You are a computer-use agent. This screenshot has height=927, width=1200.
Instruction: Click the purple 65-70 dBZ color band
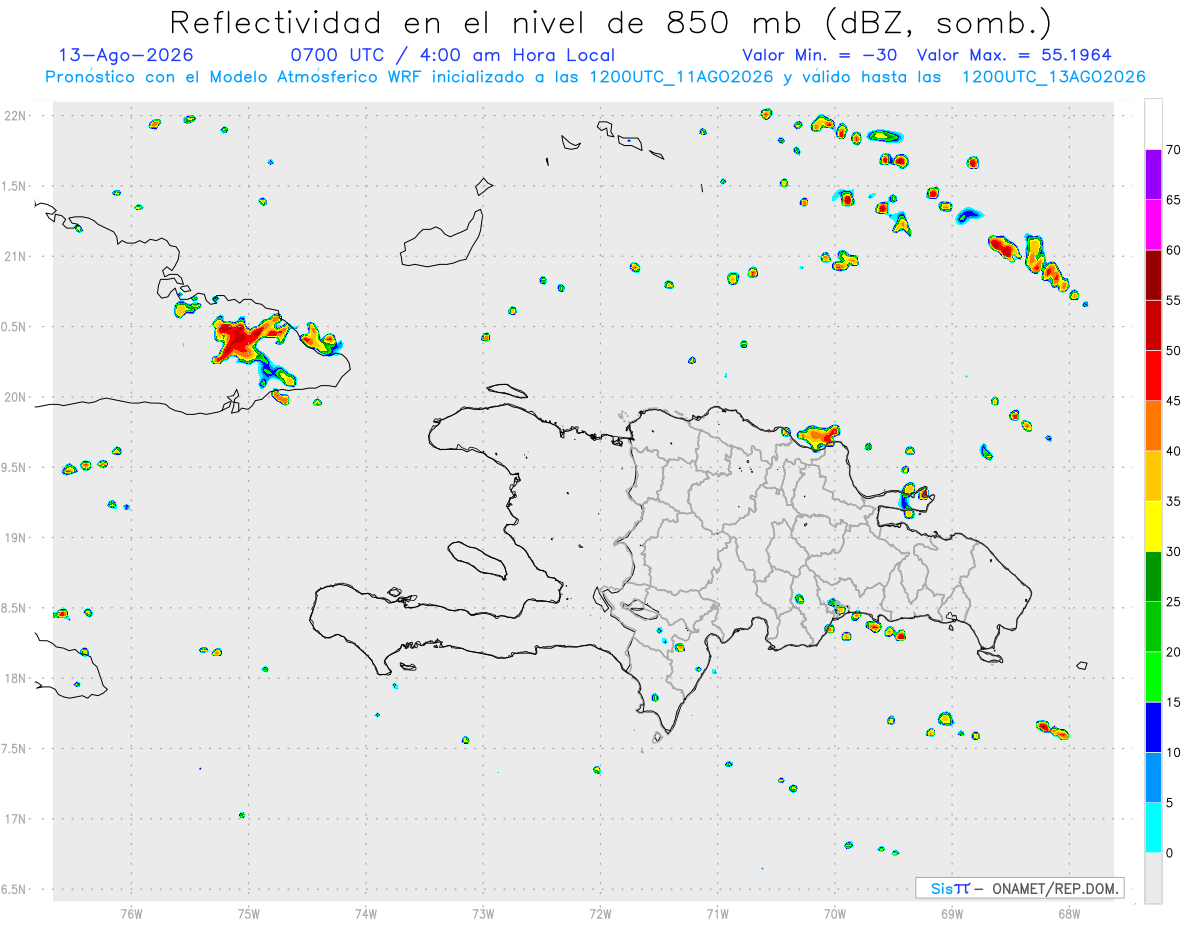pyautogui.click(x=1153, y=175)
